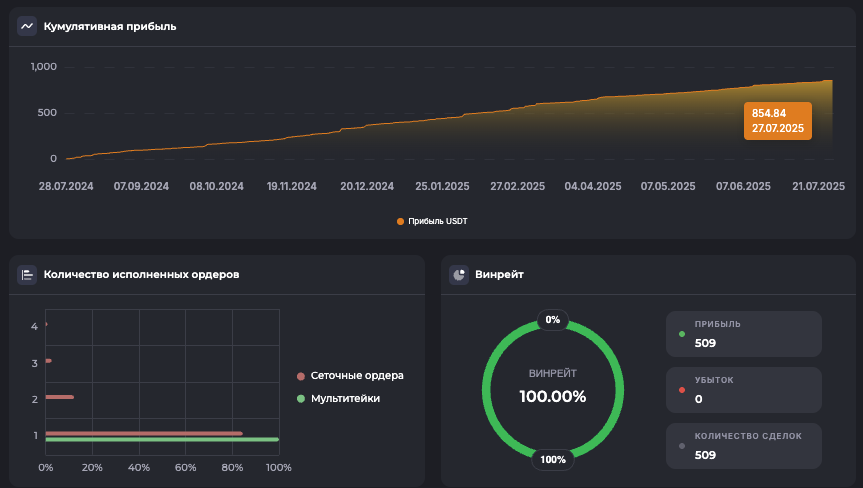Viewport: 863px width, 488px height.
Task: Click the red Сеточные ордера bar at level 2
Action: tap(59, 397)
